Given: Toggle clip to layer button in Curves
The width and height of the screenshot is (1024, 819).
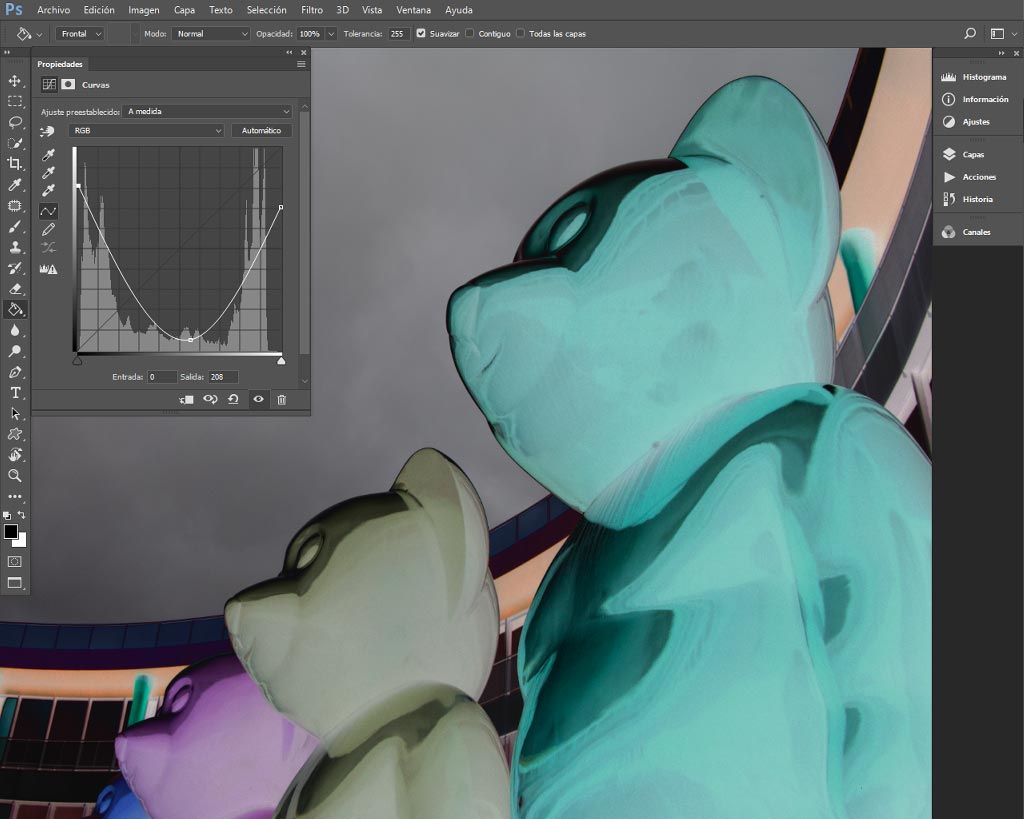Looking at the screenshot, I should [186, 400].
